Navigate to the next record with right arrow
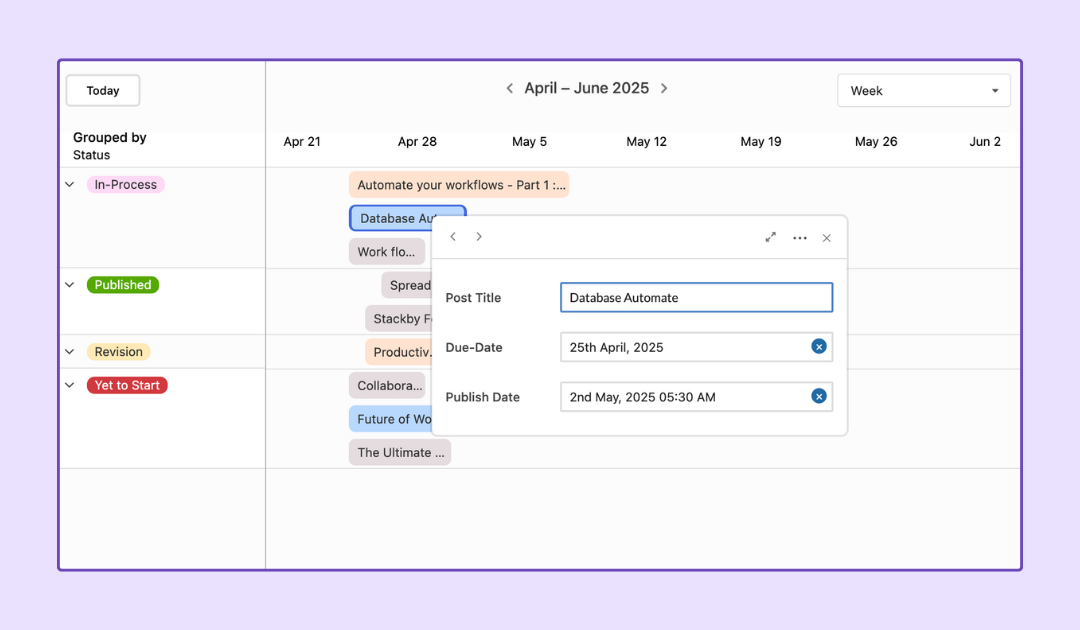 (479, 237)
